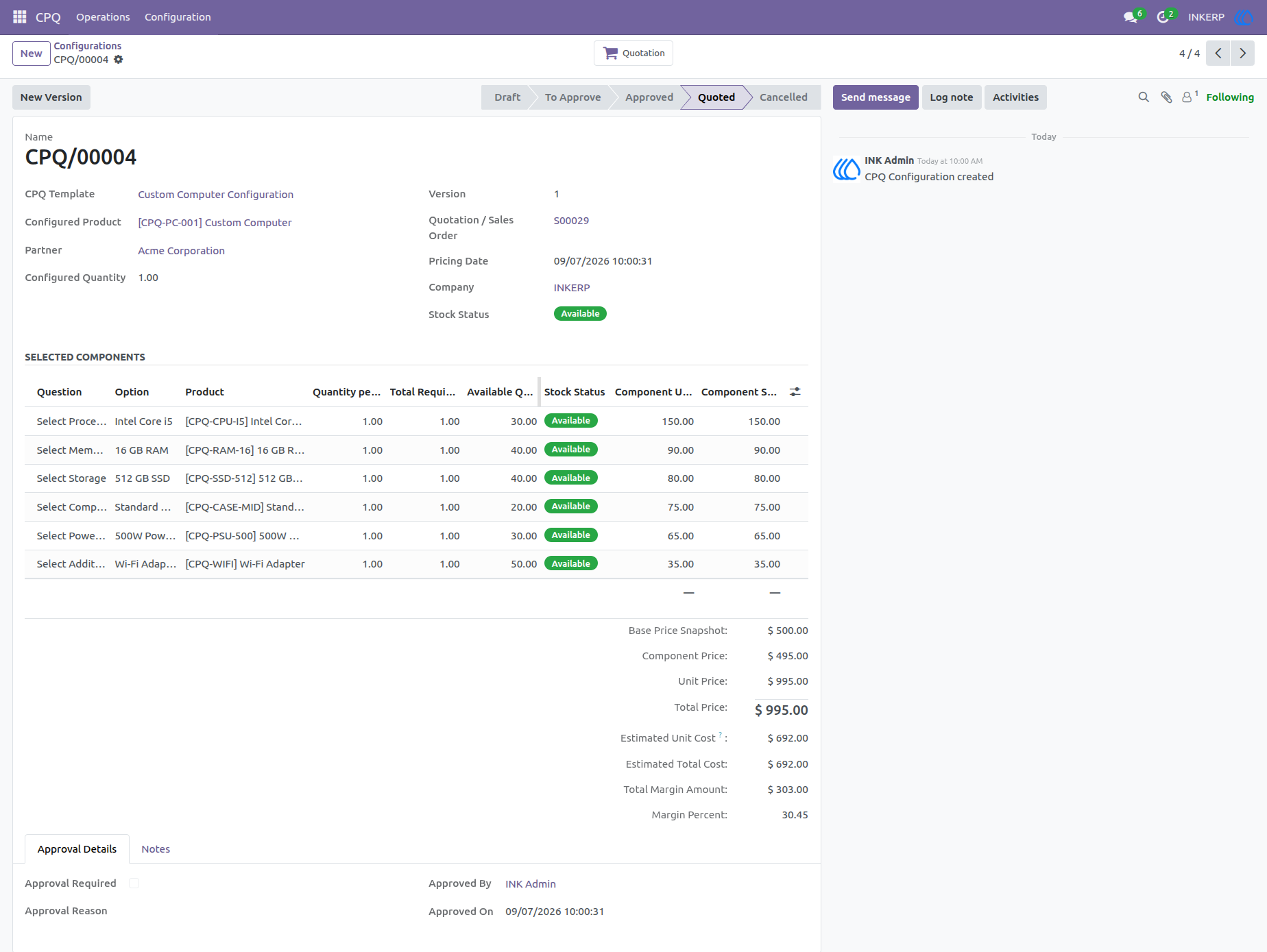Open Custom Computer Configuration template link
The width and height of the screenshot is (1267, 952).
click(x=215, y=195)
